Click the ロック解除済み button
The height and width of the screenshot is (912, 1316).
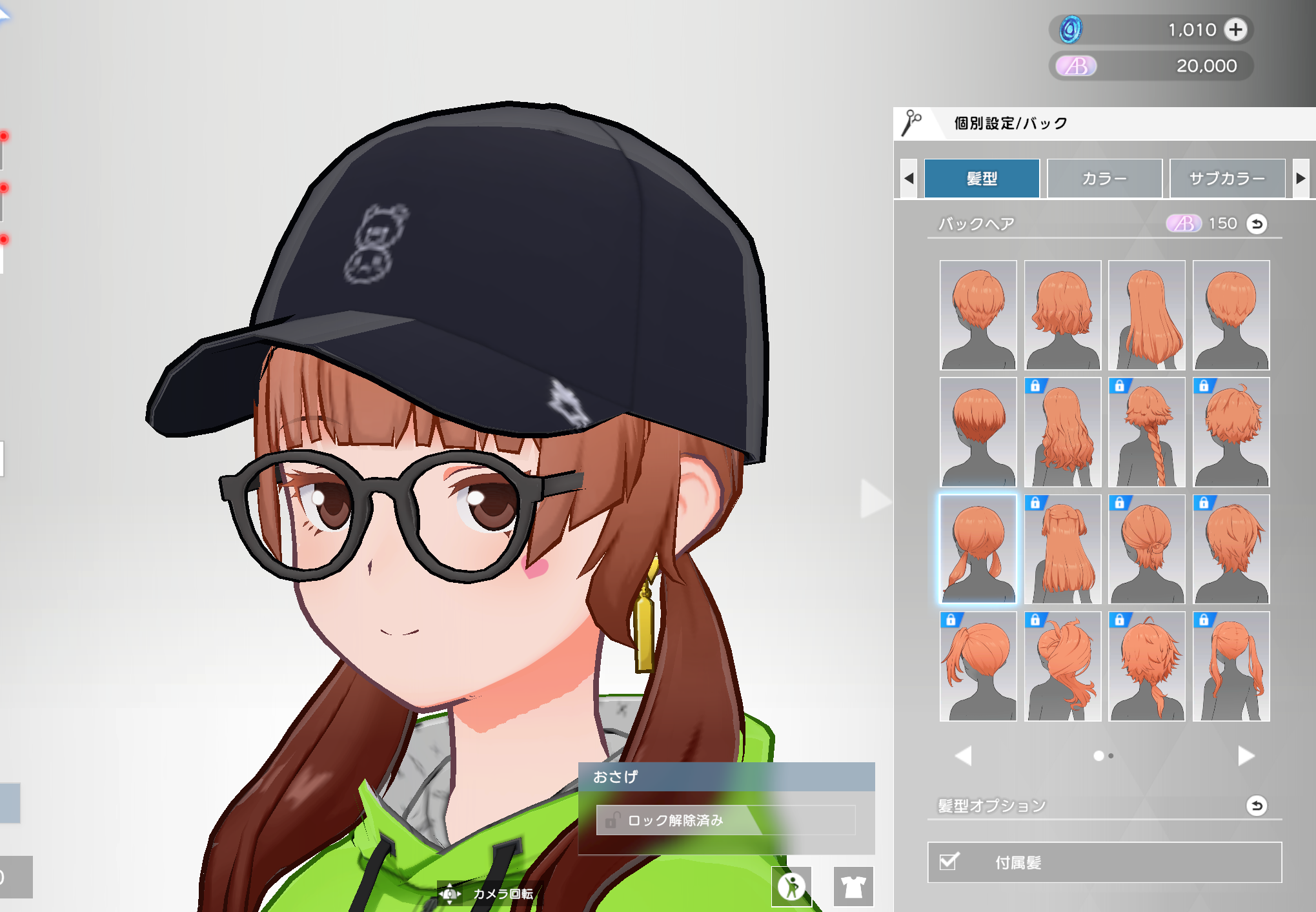coord(725,820)
